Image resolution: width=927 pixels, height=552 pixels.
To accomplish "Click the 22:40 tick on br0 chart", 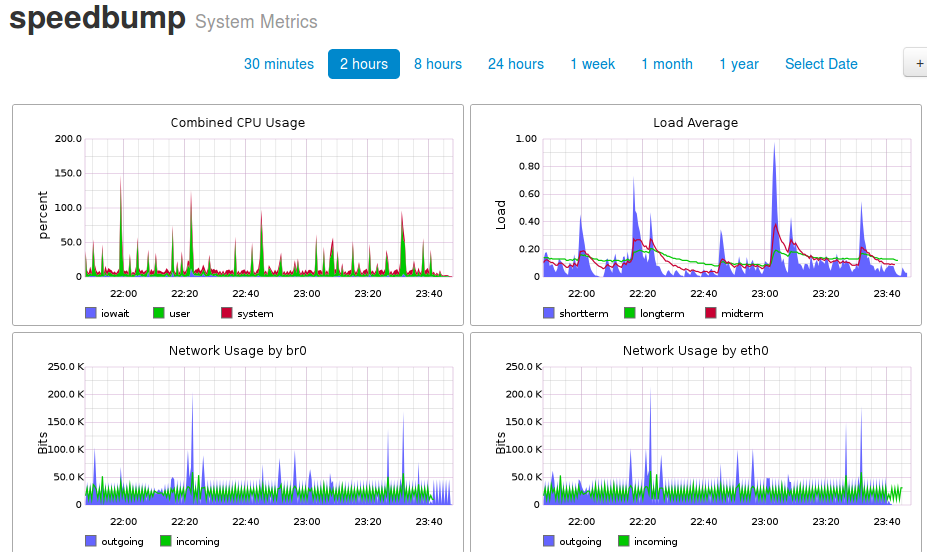I will click(245, 521).
